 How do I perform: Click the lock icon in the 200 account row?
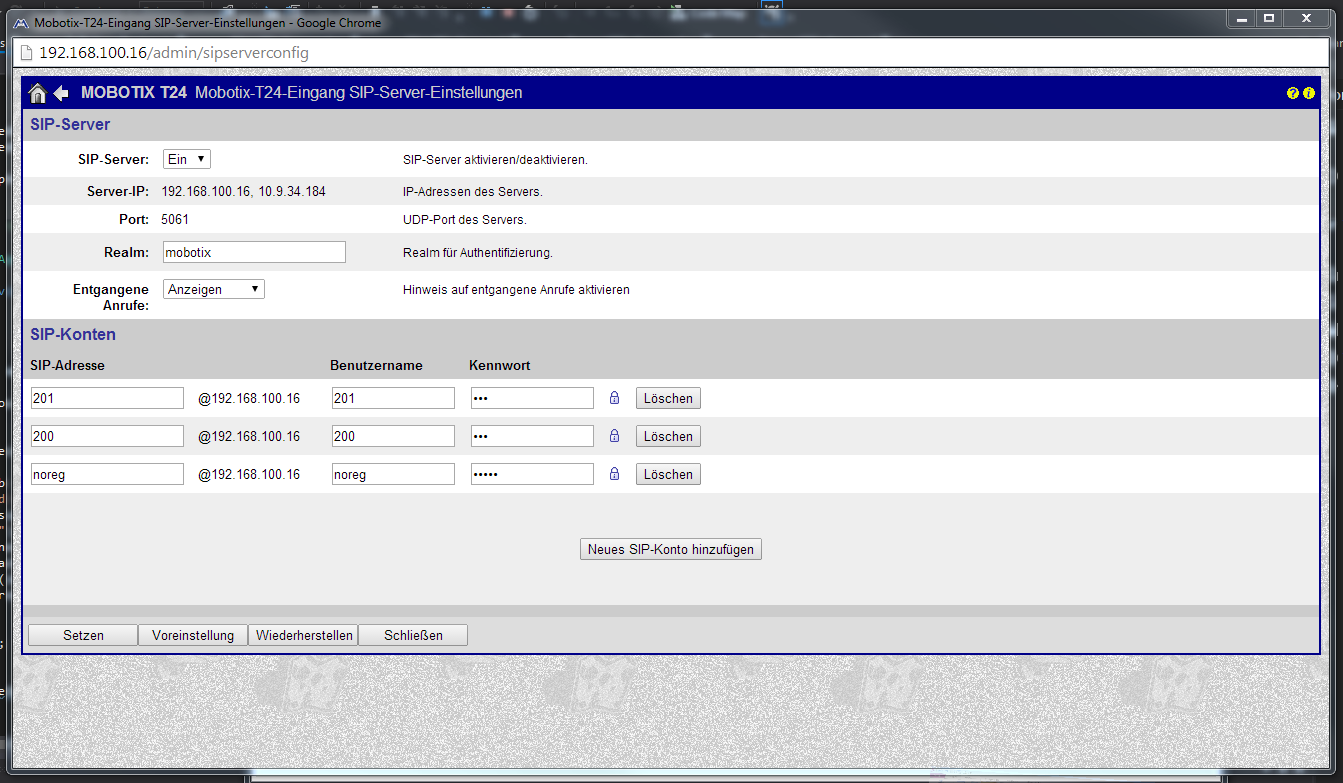coord(615,436)
